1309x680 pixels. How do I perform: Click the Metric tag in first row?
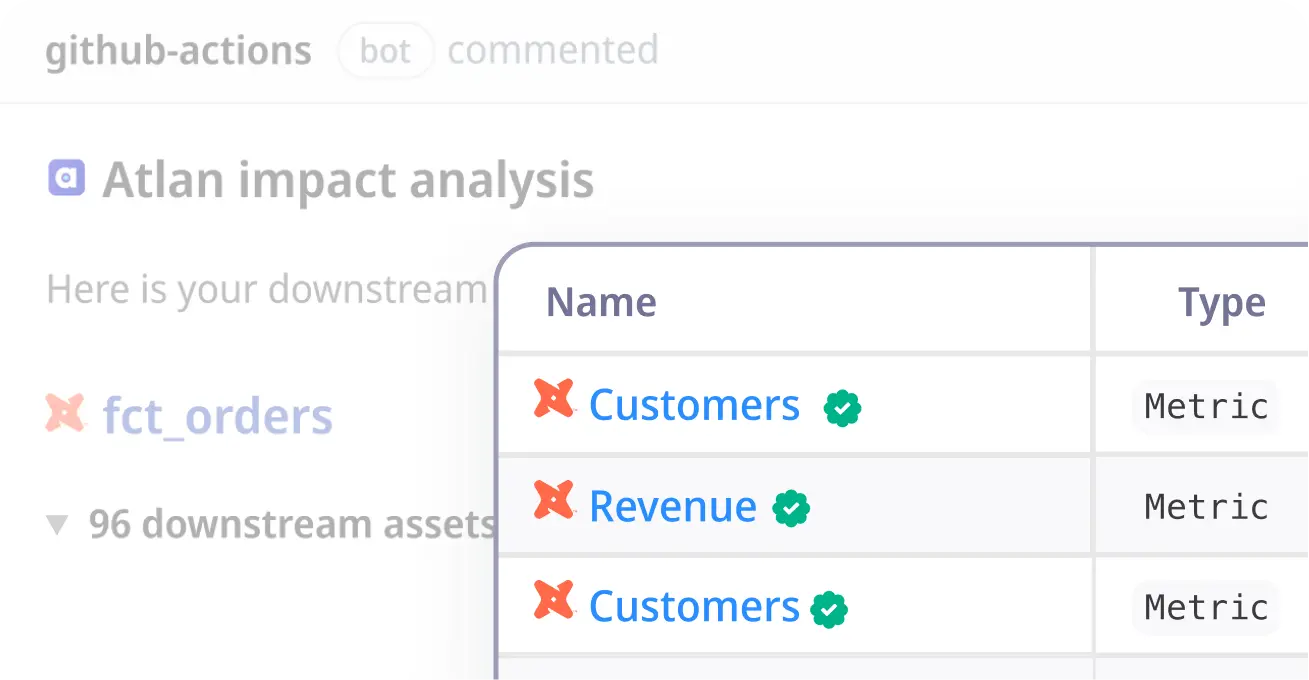(1206, 406)
